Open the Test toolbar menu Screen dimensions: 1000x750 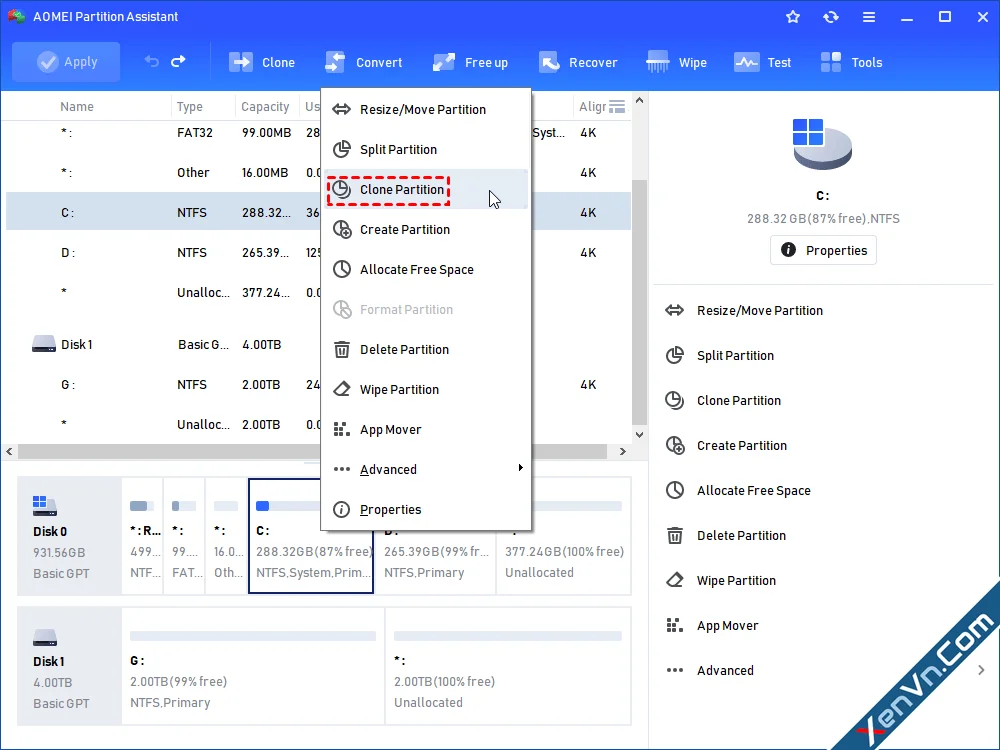(763, 62)
